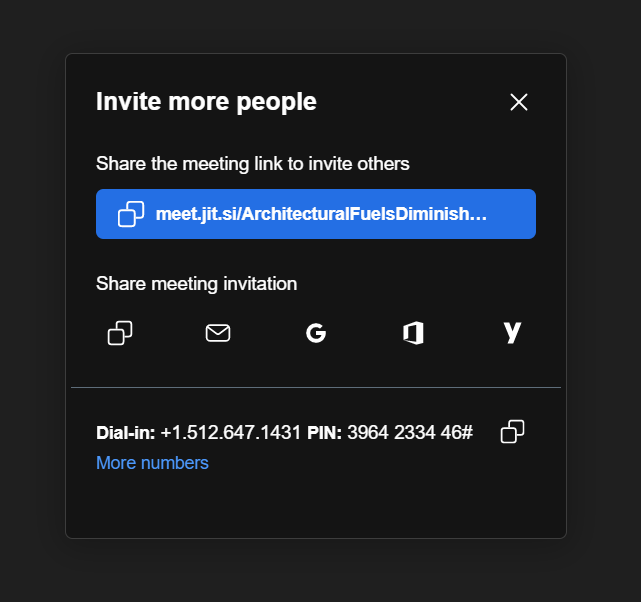Copy the meet.jit.si meeting link
641x602 pixels.
point(316,214)
